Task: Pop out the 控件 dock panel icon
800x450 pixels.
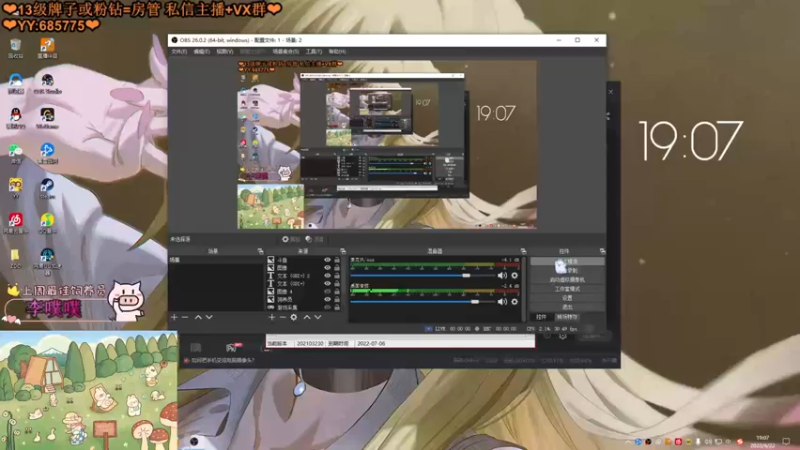Action: (603, 251)
